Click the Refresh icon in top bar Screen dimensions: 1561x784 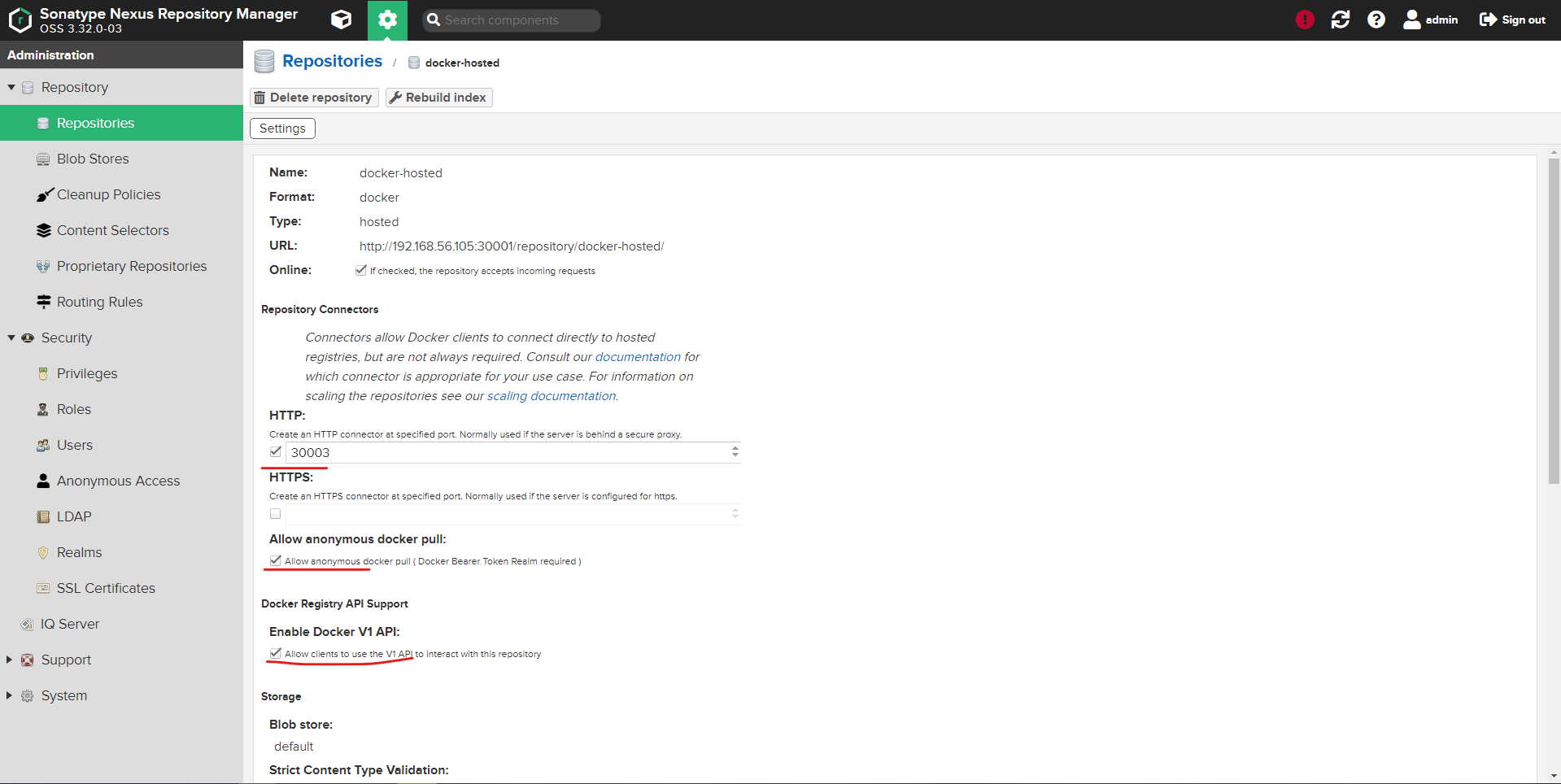click(1341, 20)
